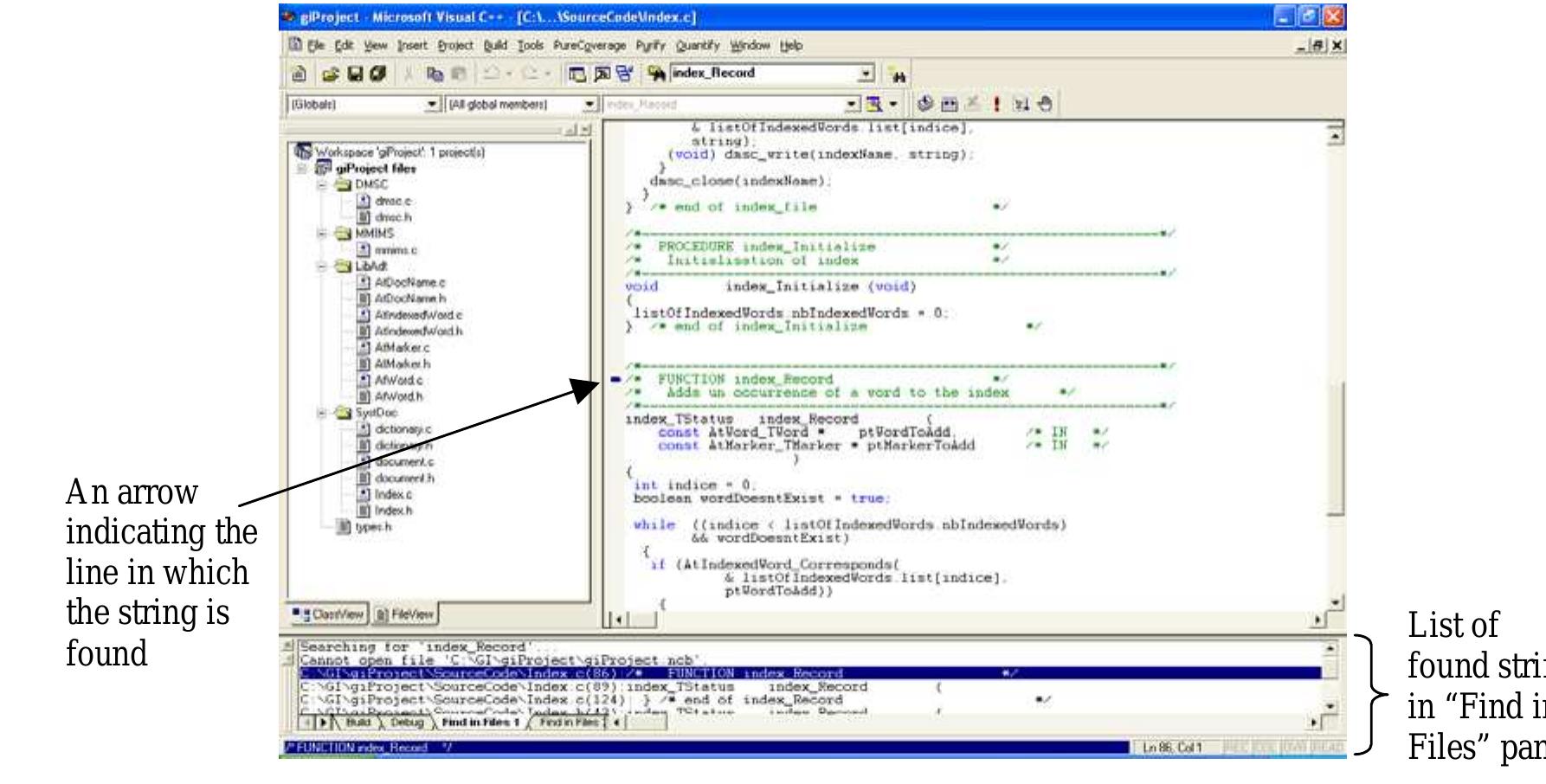Click the Save All toolbar icon

(377, 75)
